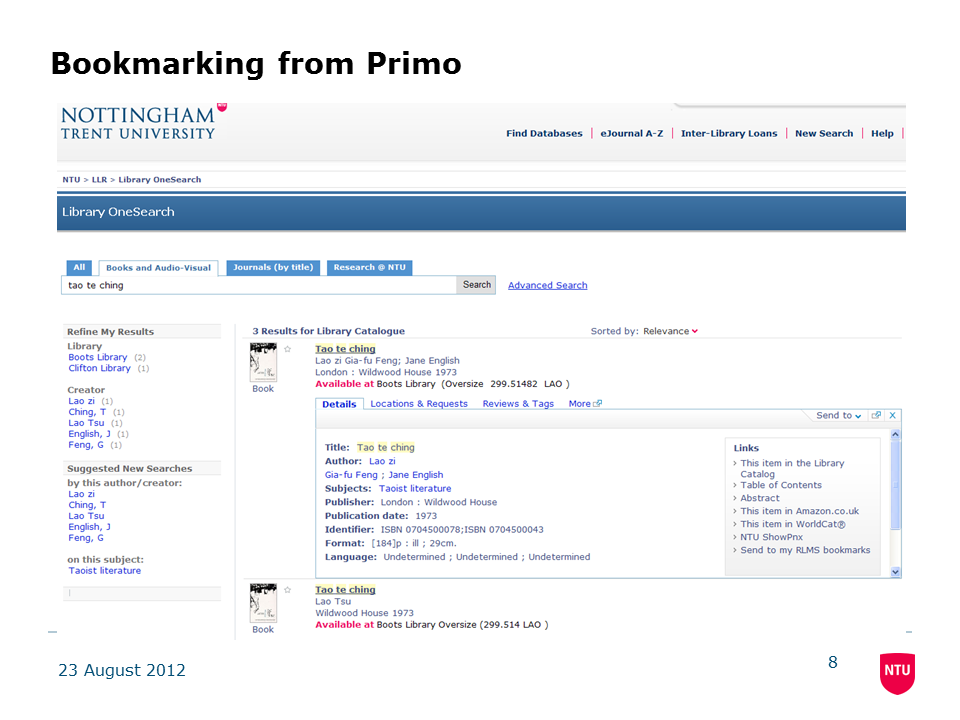Click the star icon beside the Lao Tsu result
Screen dimensions: 960x720
[288, 590]
